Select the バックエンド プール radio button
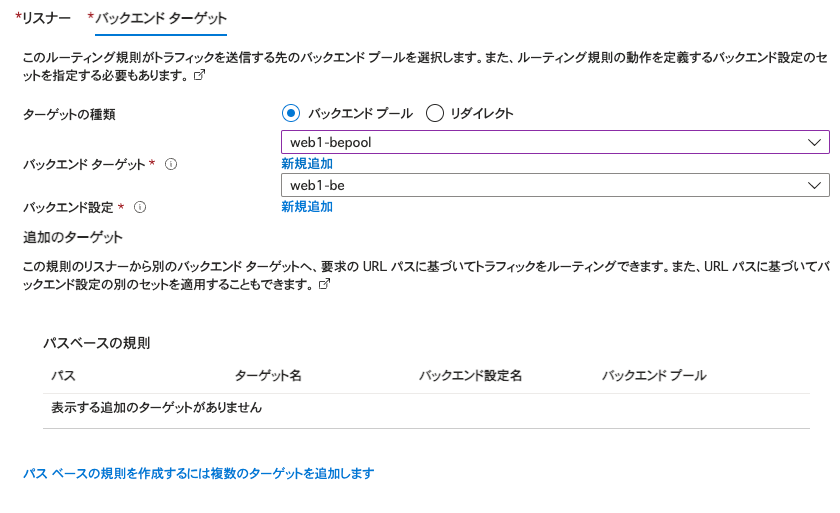 [x=291, y=113]
